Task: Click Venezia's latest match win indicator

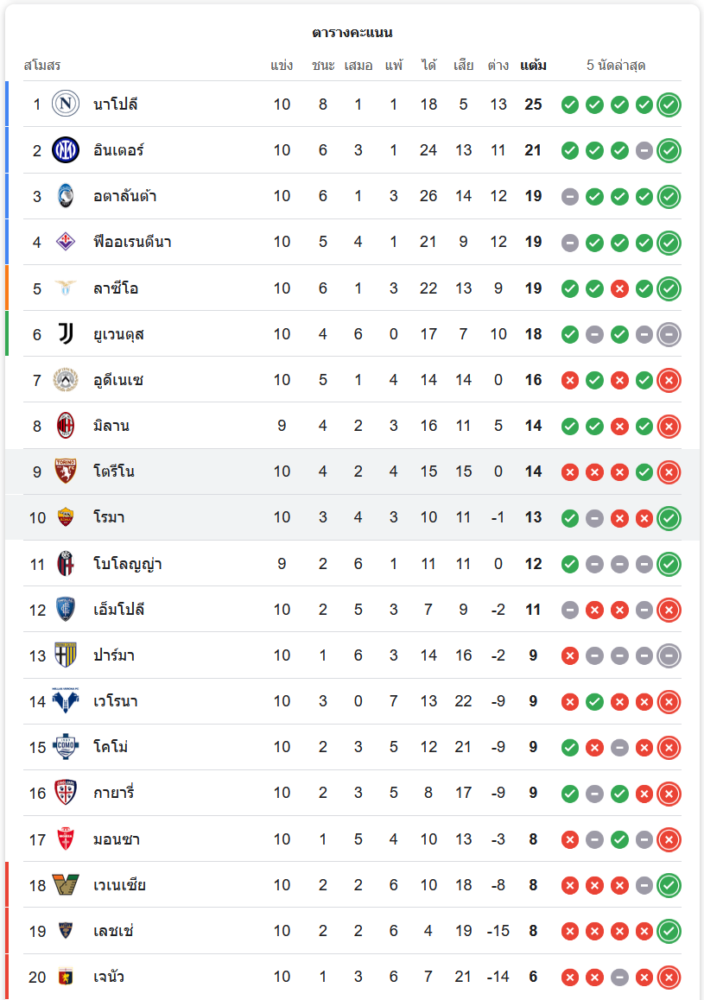Action: point(669,885)
